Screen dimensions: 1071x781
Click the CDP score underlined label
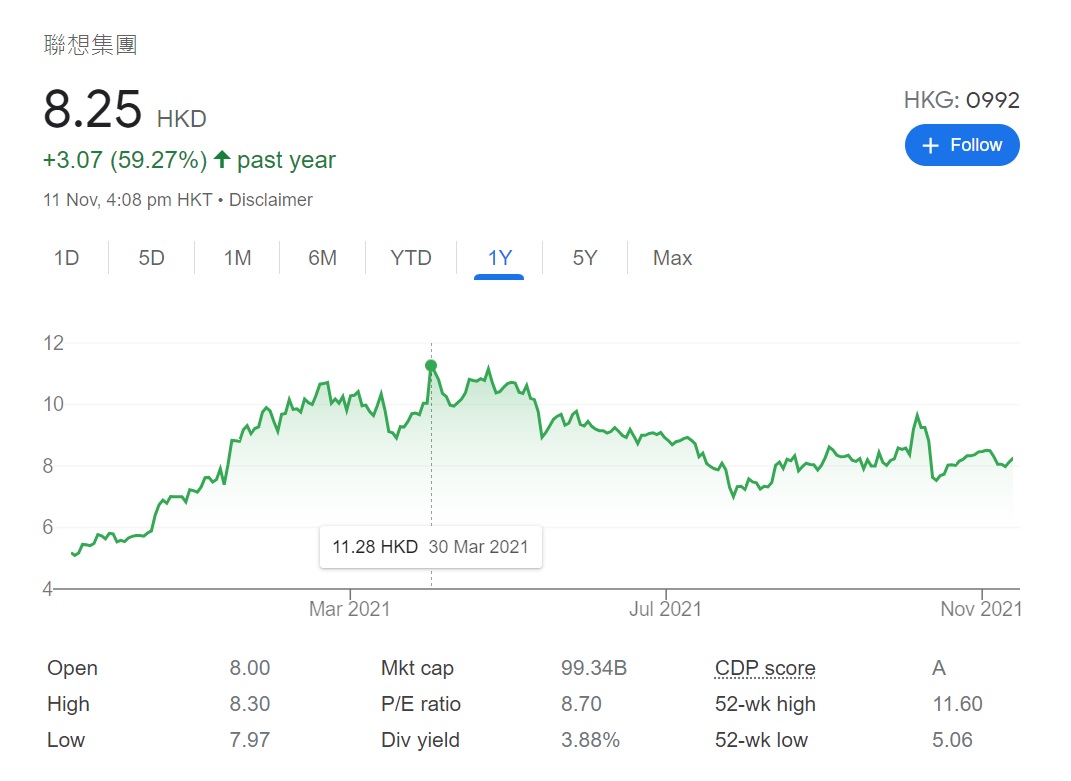coord(765,668)
